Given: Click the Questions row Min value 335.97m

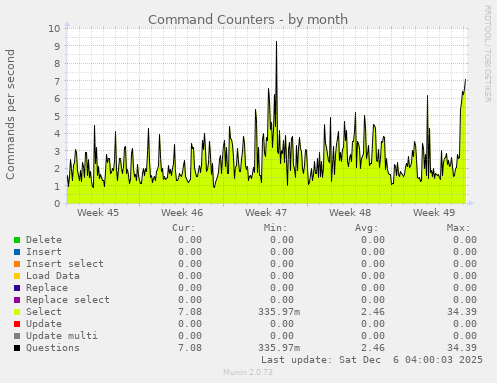Looking at the screenshot, I should tap(279, 348).
